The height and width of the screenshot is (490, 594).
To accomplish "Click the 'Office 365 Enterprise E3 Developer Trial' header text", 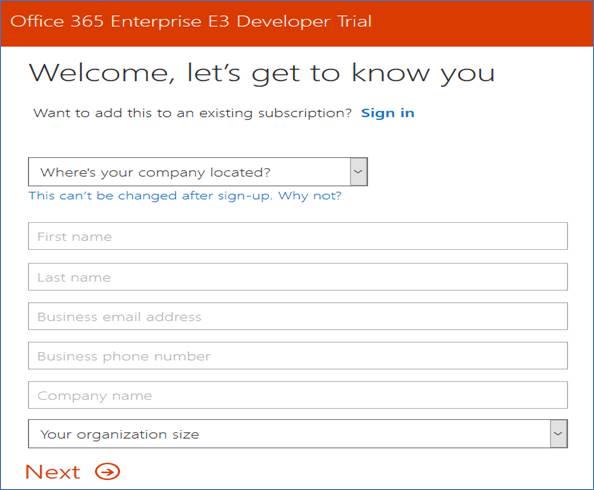I will coord(191,21).
